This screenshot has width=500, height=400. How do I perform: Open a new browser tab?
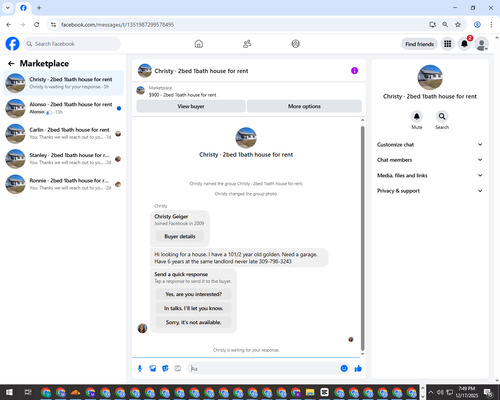(x=39, y=8)
